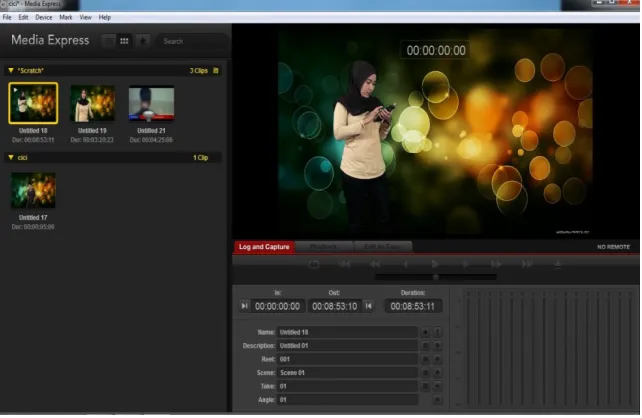Open the Mark menu

[x=66, y=17]
